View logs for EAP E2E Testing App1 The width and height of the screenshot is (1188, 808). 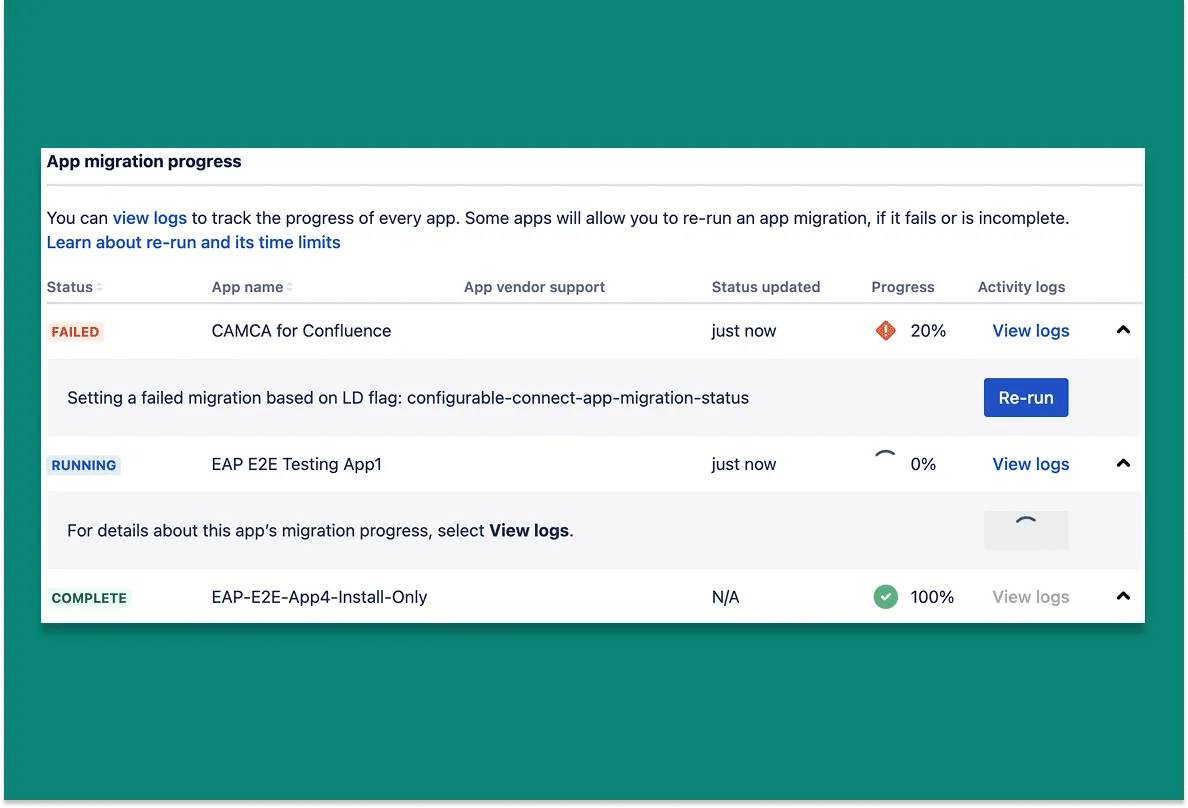pyautogui.click(x=1030, y=464)
